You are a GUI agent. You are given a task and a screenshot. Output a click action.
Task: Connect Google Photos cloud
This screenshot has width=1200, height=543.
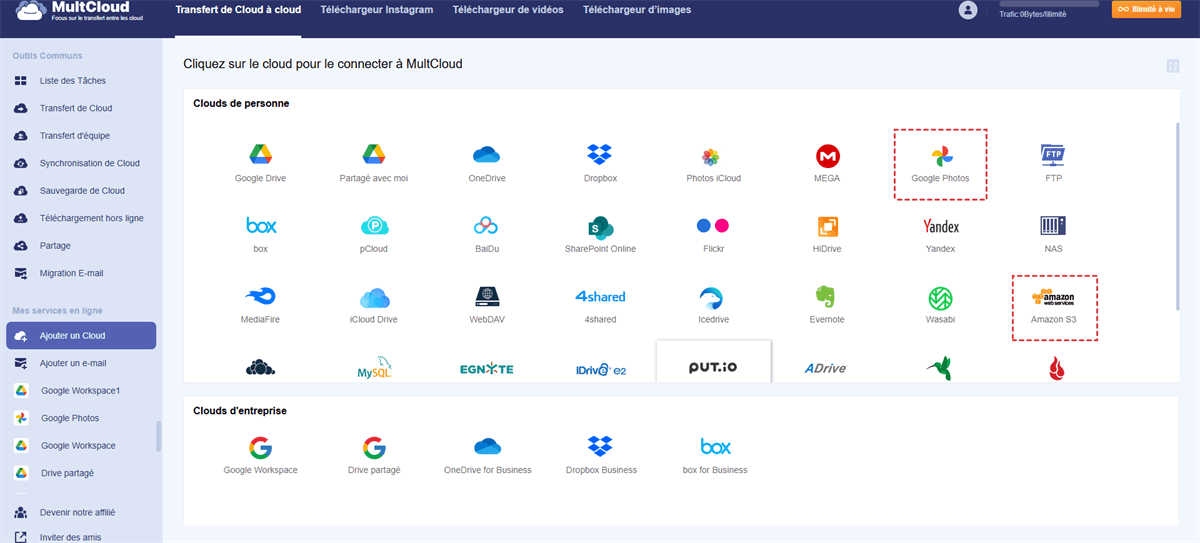(941, 163)
